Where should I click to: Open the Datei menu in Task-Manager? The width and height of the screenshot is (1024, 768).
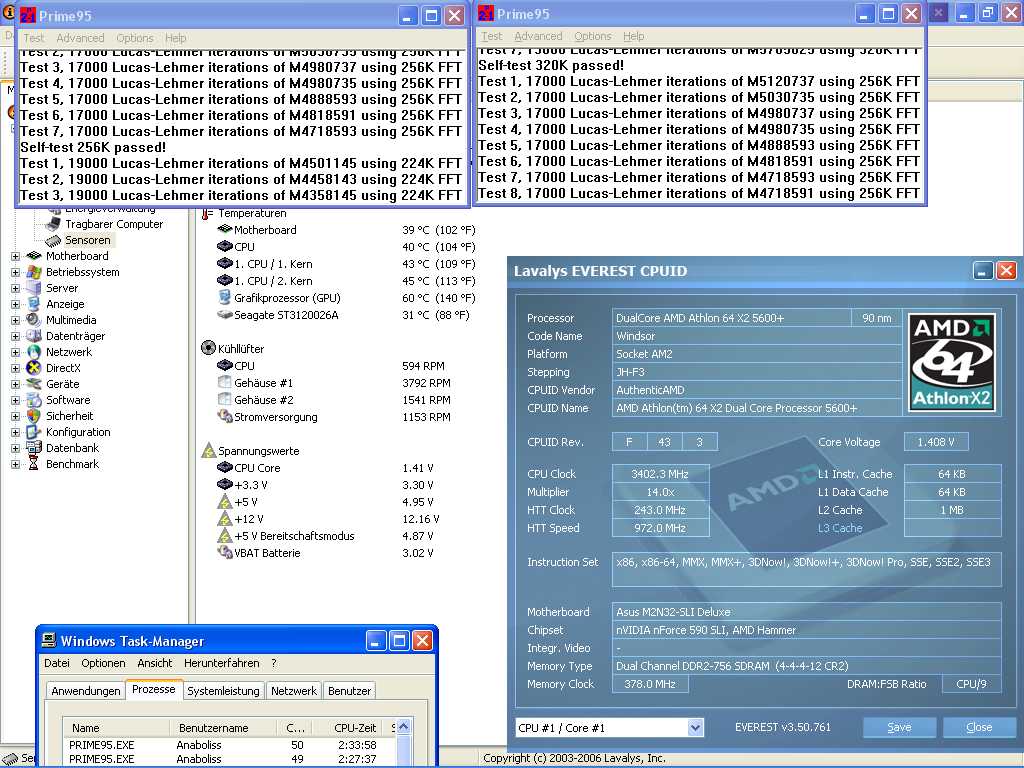(x=57, y=663)
